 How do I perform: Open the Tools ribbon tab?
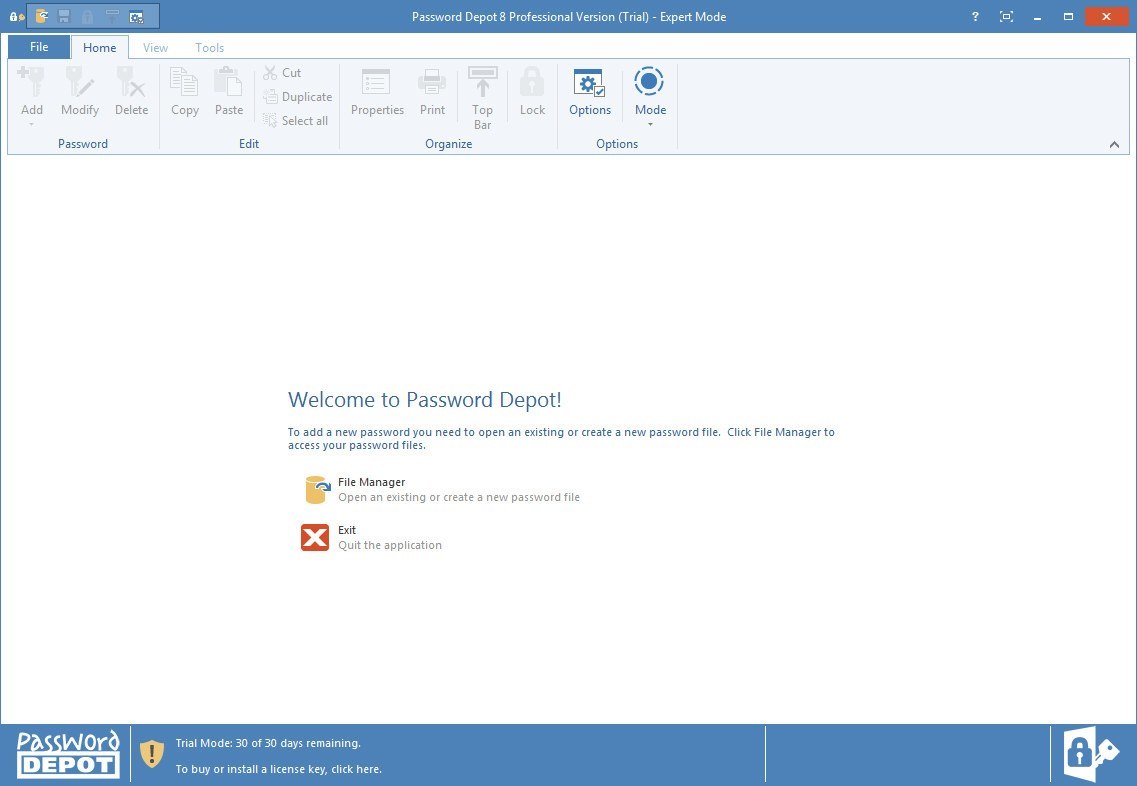pyautogui.click(x=209, y=47)
